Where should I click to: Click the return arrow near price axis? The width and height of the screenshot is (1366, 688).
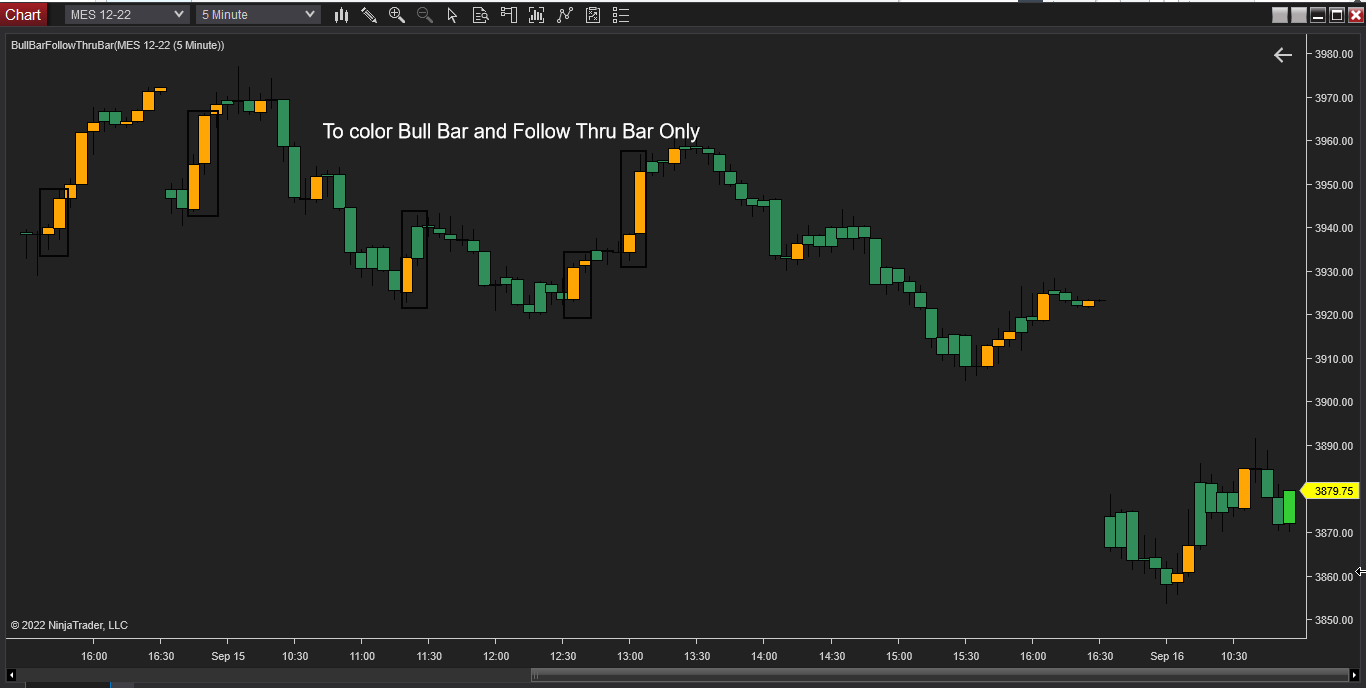pyautogui.click(x=1283, y=55)
